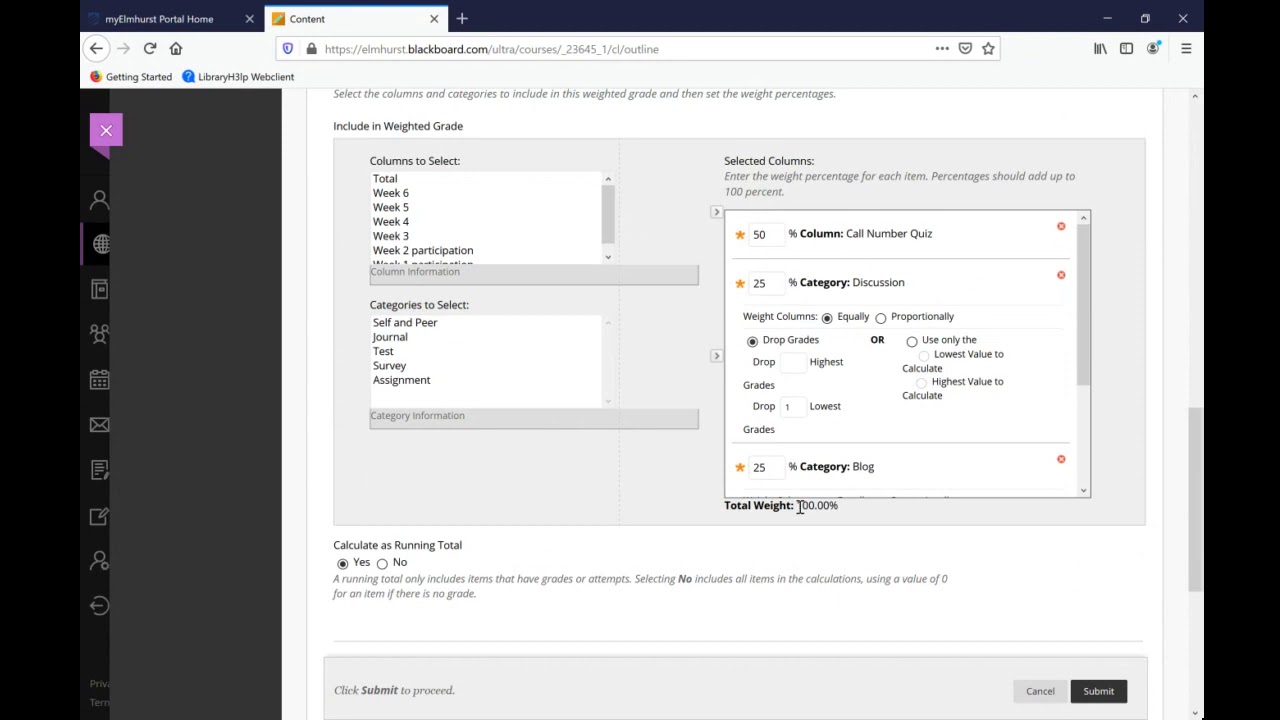Click the Drop Highest grades number field
Image resolution: width=1280 pixels, height=720 pixels.
[793, 362]
